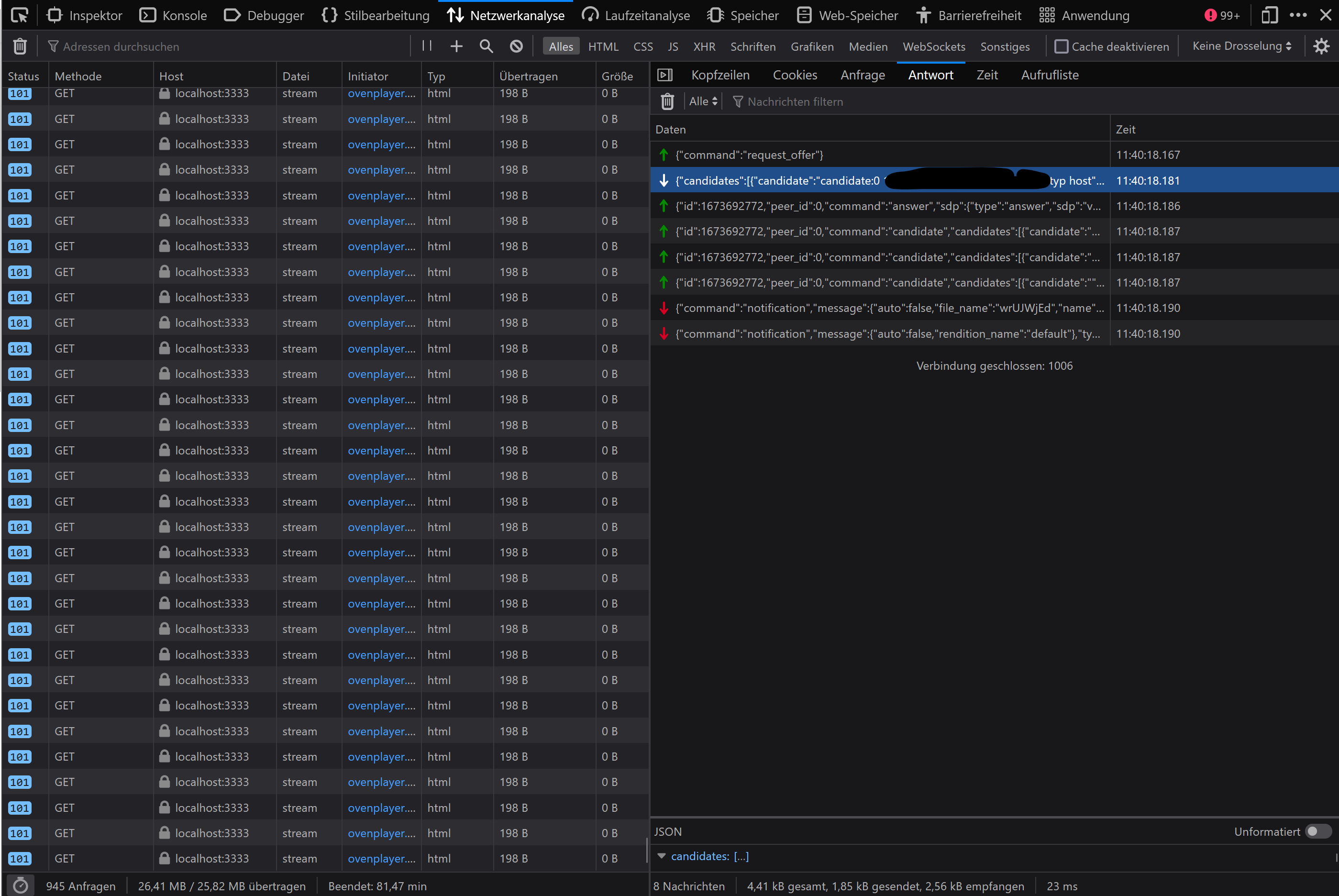Open the Kopfzeilen tab of the response panel
The width and height of the screenshot is (1339, 896).
[x=720, y=75]
